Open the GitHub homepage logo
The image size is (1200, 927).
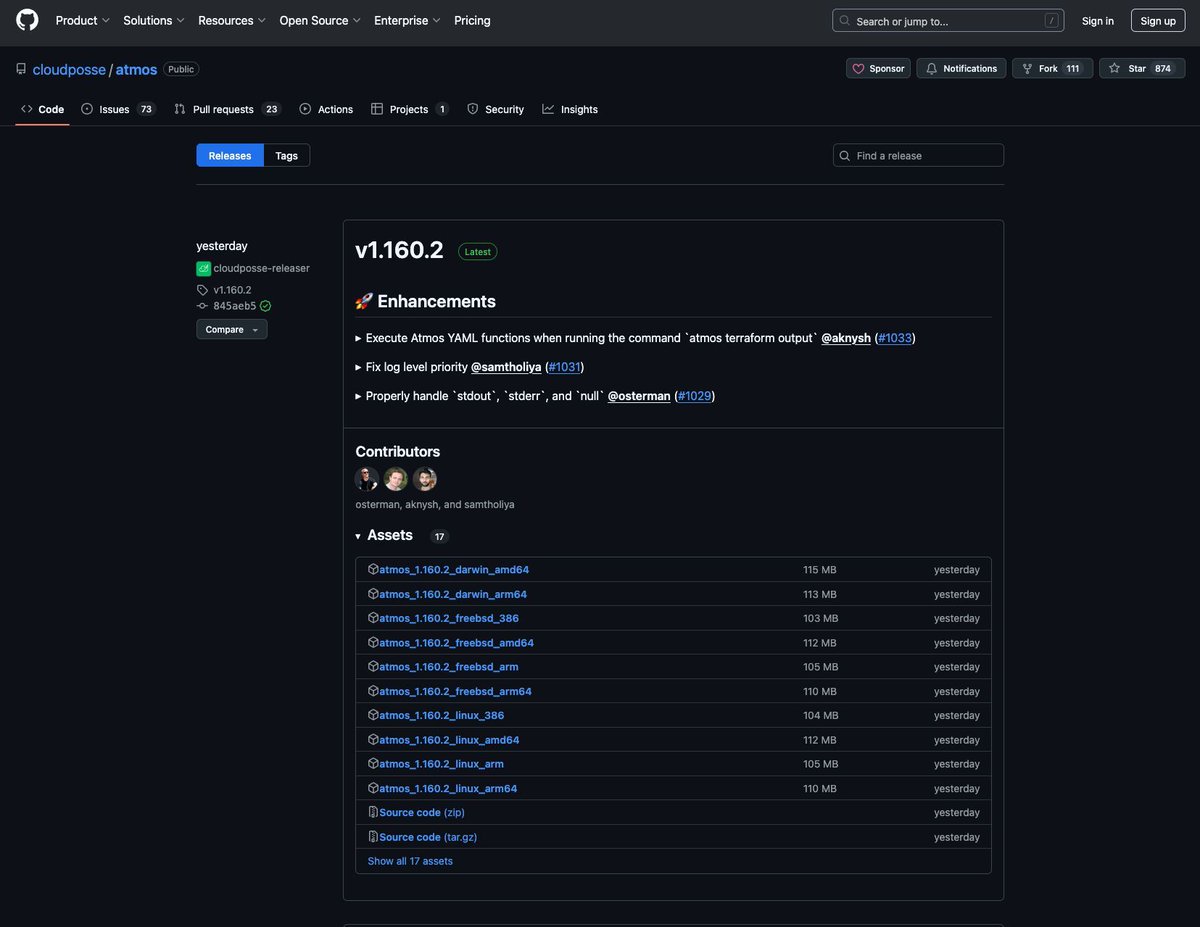27,20
